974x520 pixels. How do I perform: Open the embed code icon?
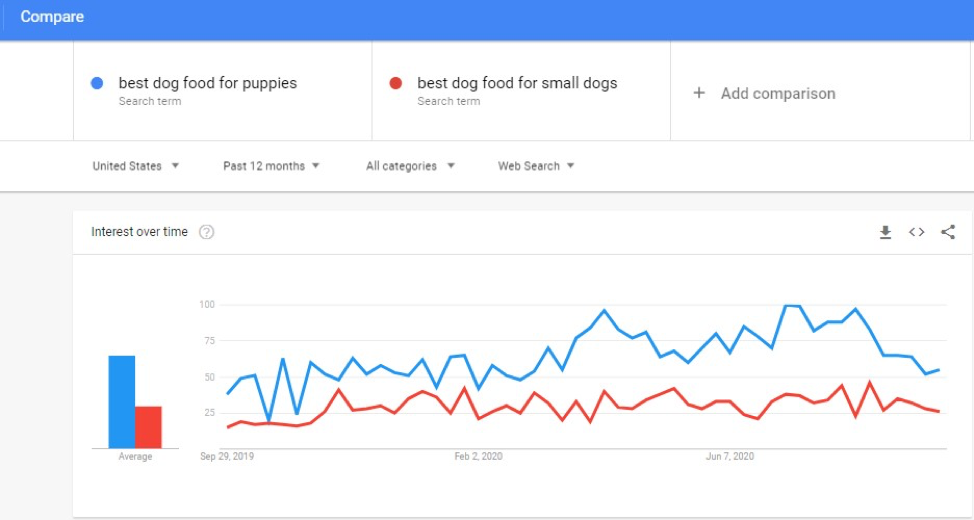(916, 232)
